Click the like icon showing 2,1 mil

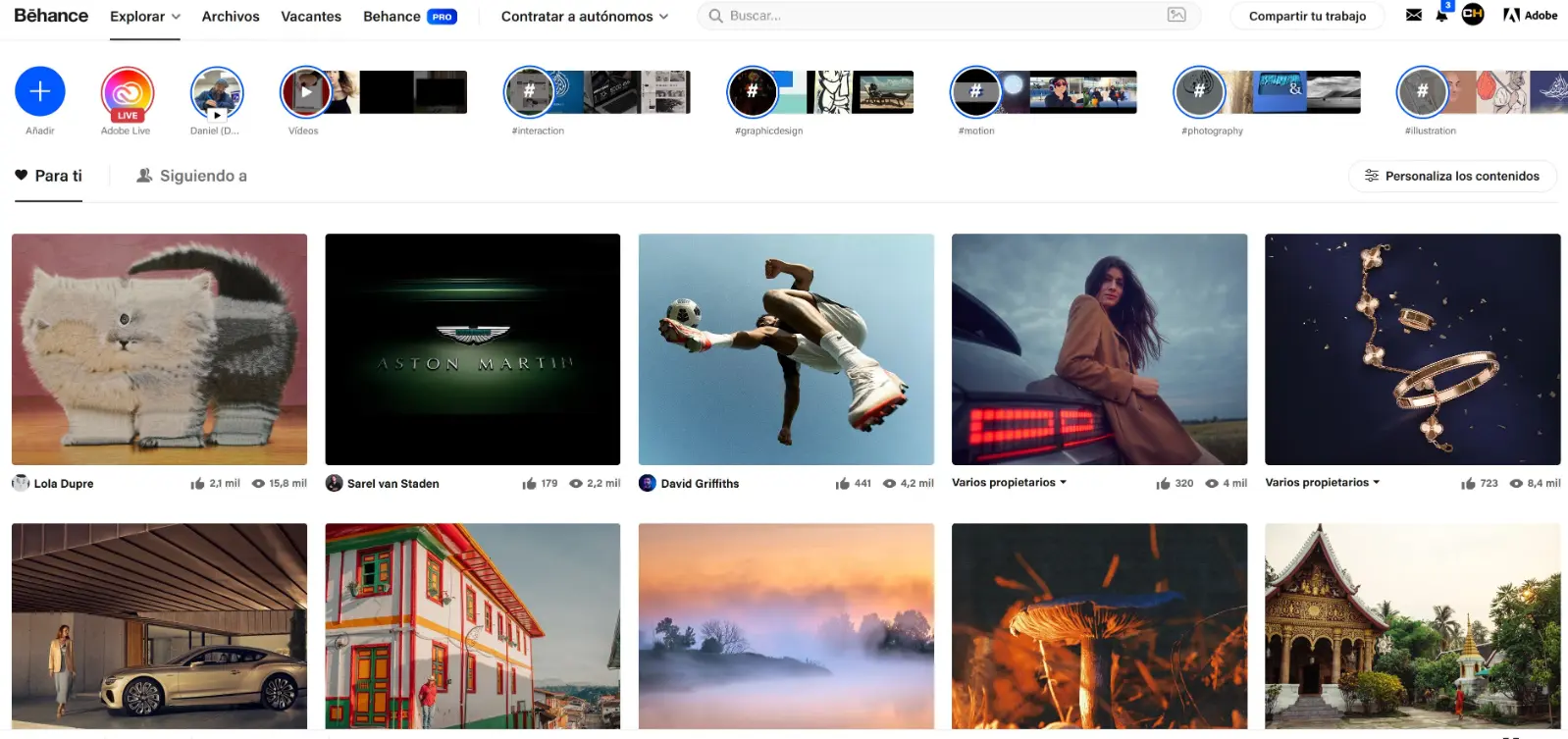click(197, 484)
